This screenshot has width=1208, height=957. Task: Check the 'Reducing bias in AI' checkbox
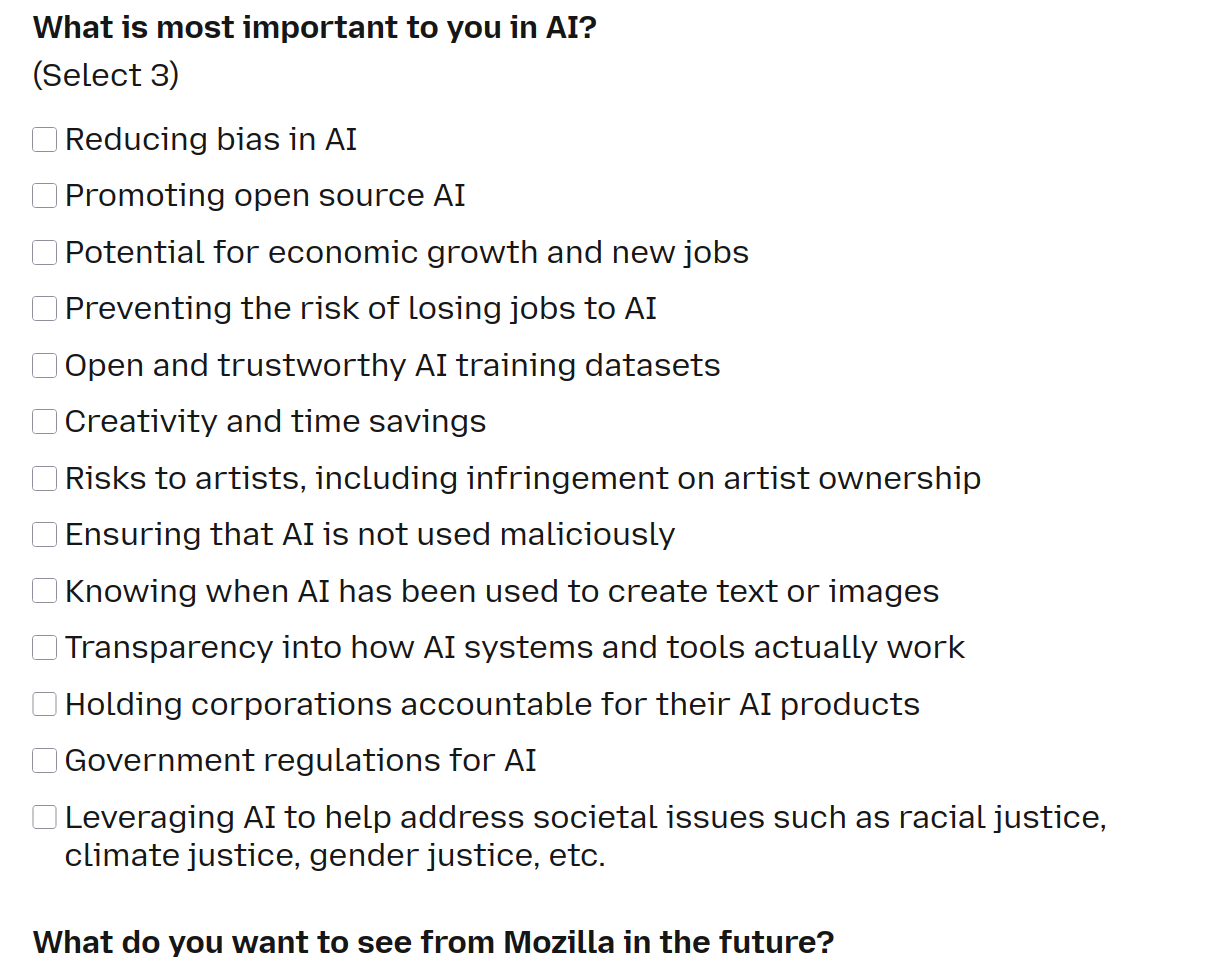tap(45, 139)
